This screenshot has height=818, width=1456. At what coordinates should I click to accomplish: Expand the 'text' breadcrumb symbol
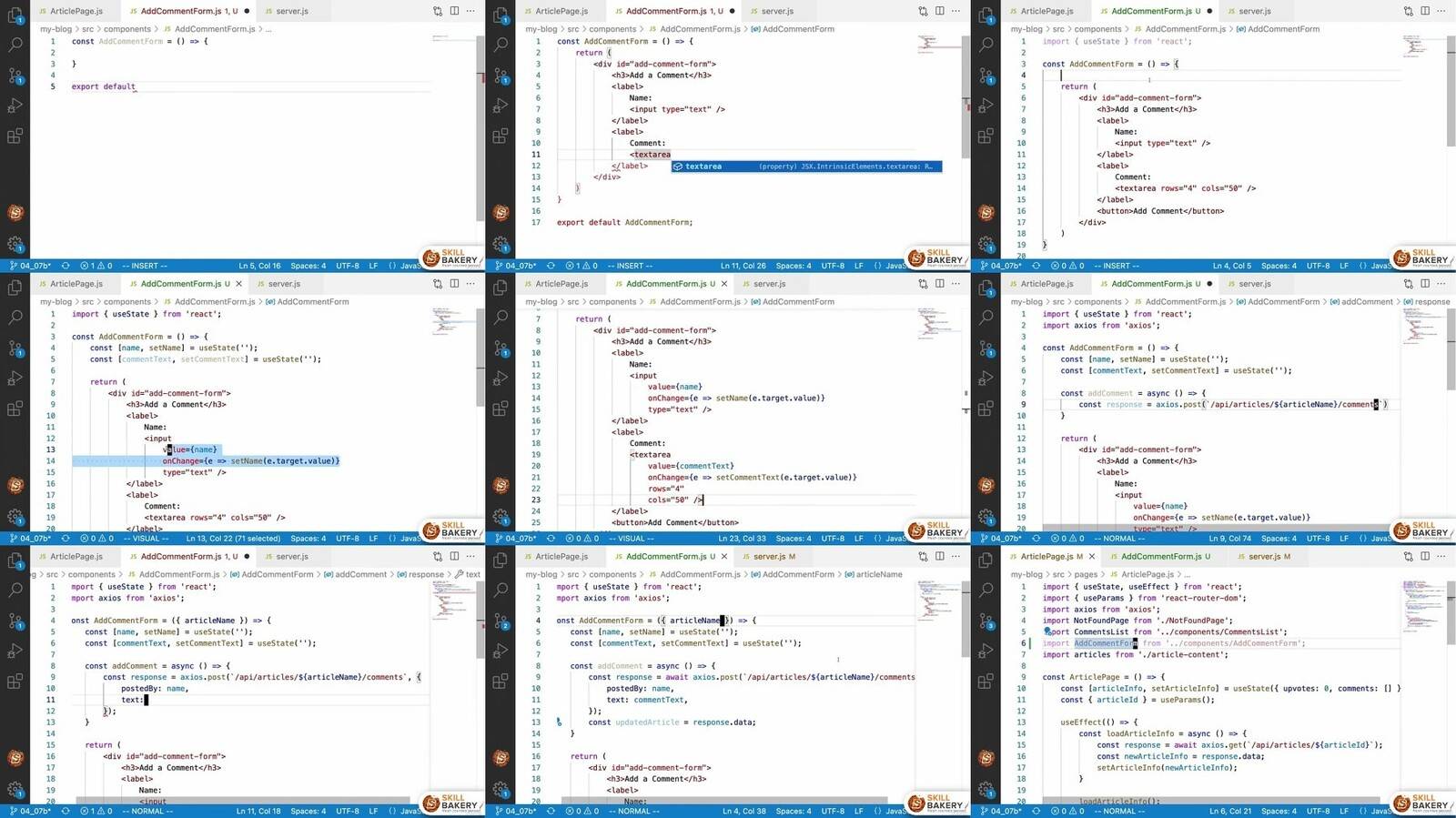(472, 574)
